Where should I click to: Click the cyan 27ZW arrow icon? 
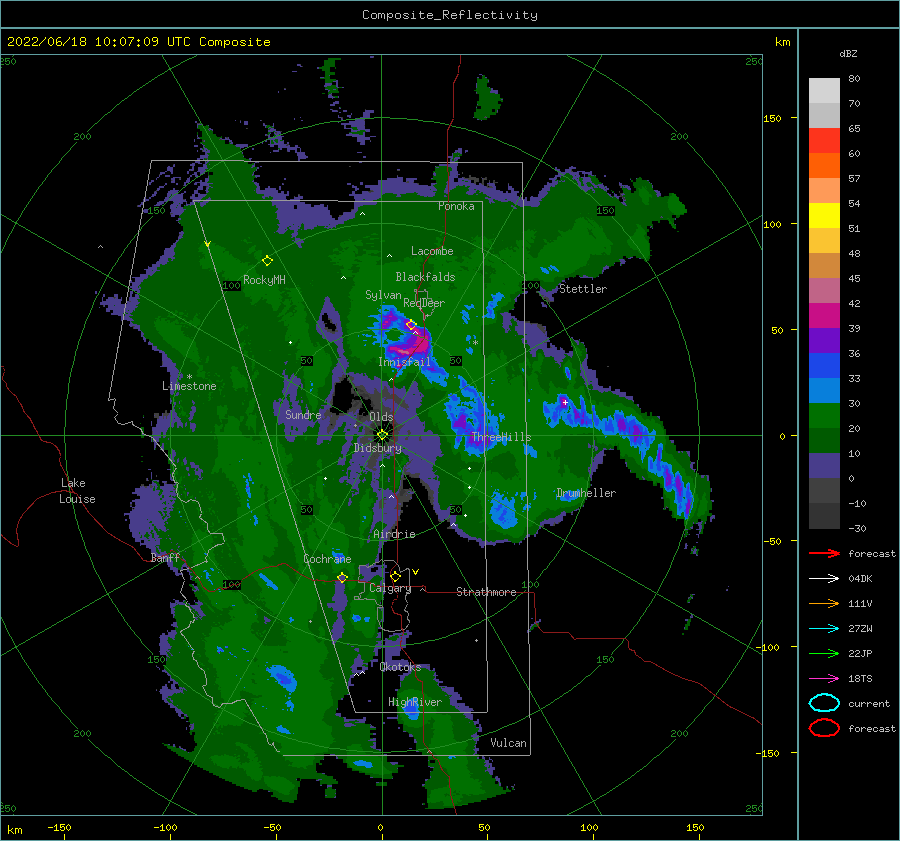[824, 629]
